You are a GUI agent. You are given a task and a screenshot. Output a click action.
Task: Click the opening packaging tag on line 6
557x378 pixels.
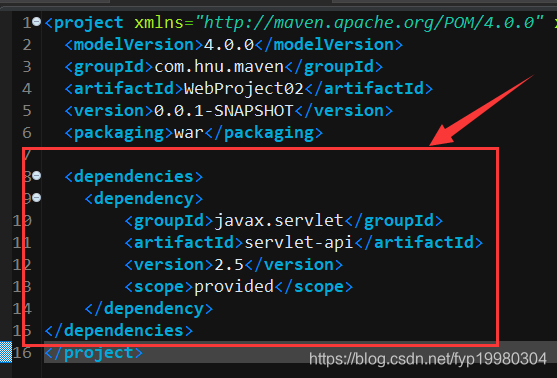point(119,133)
